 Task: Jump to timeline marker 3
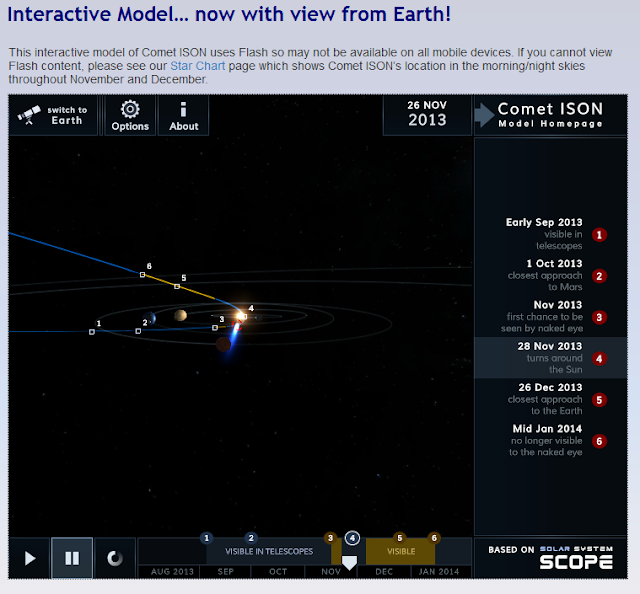click(x=330, y=538)
